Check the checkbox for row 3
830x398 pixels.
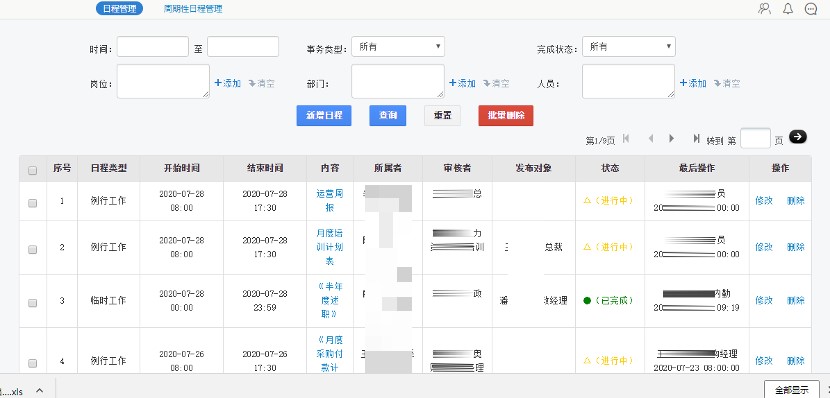pyautogui.click(x=32, y=303)
